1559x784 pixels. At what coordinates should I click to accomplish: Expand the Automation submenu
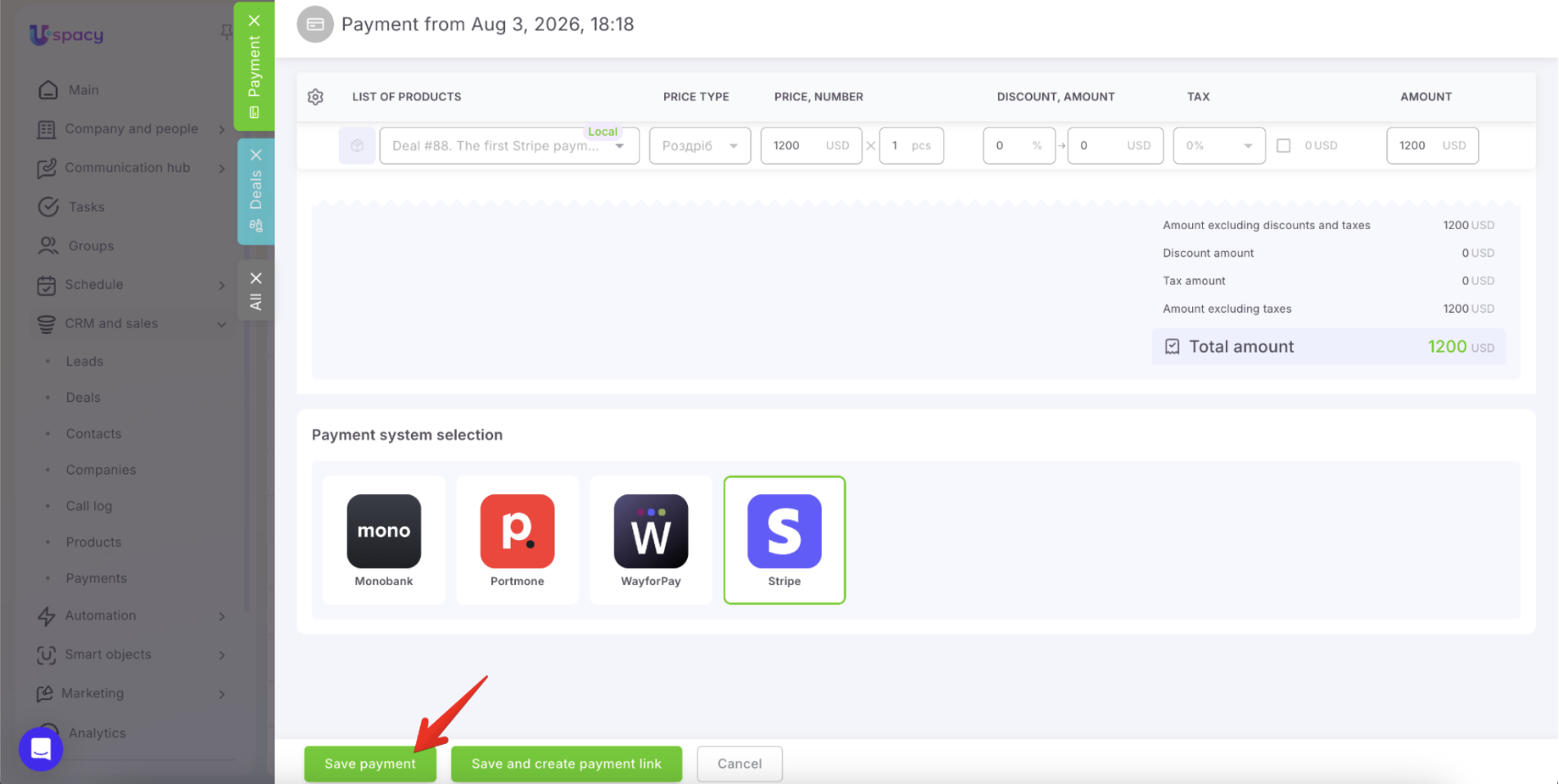[222, 615]
